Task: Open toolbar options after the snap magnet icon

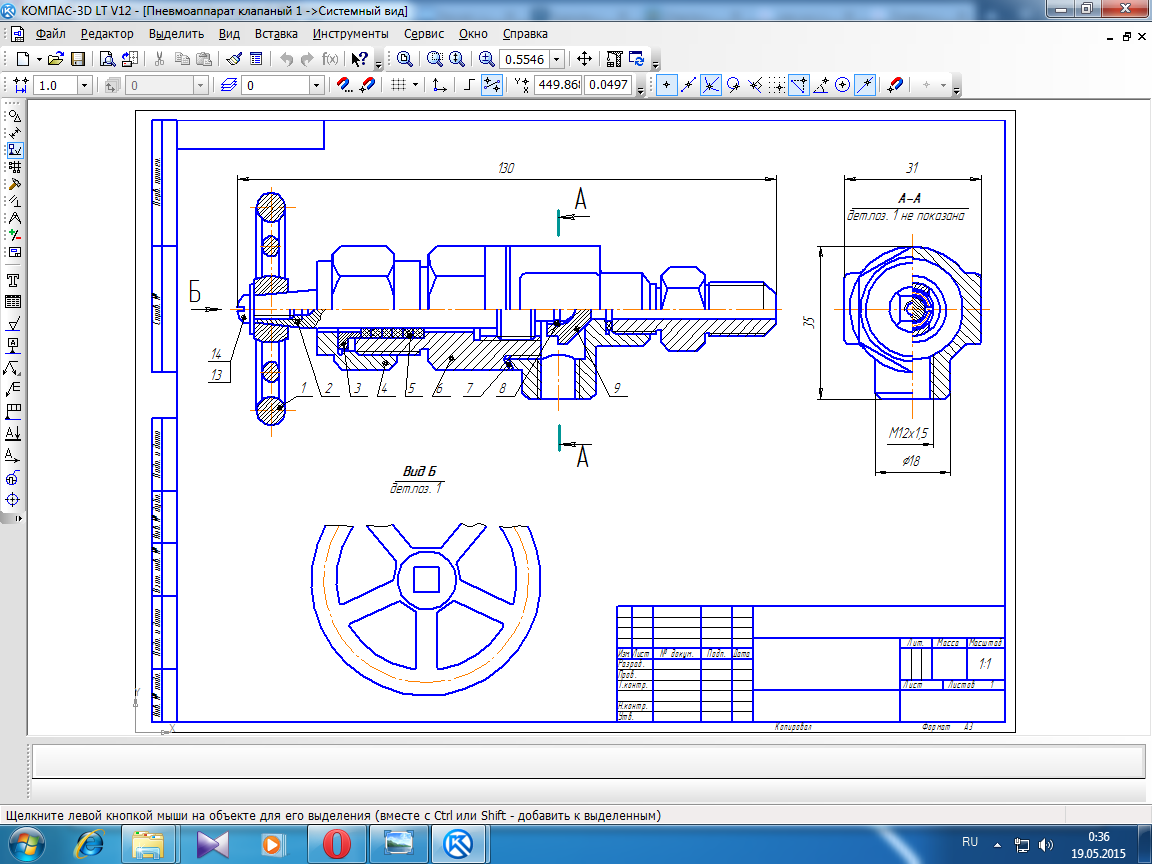Action: (956, 89)
